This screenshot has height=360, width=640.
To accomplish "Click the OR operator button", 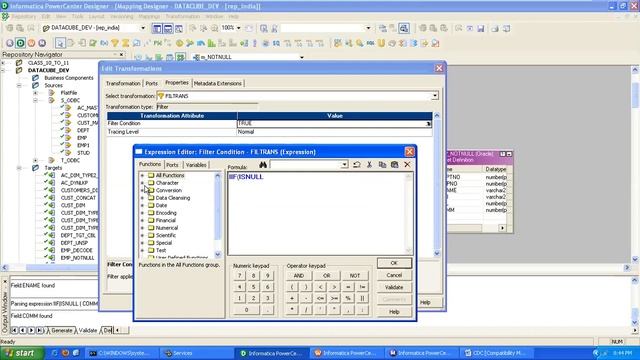I will 327,276.
